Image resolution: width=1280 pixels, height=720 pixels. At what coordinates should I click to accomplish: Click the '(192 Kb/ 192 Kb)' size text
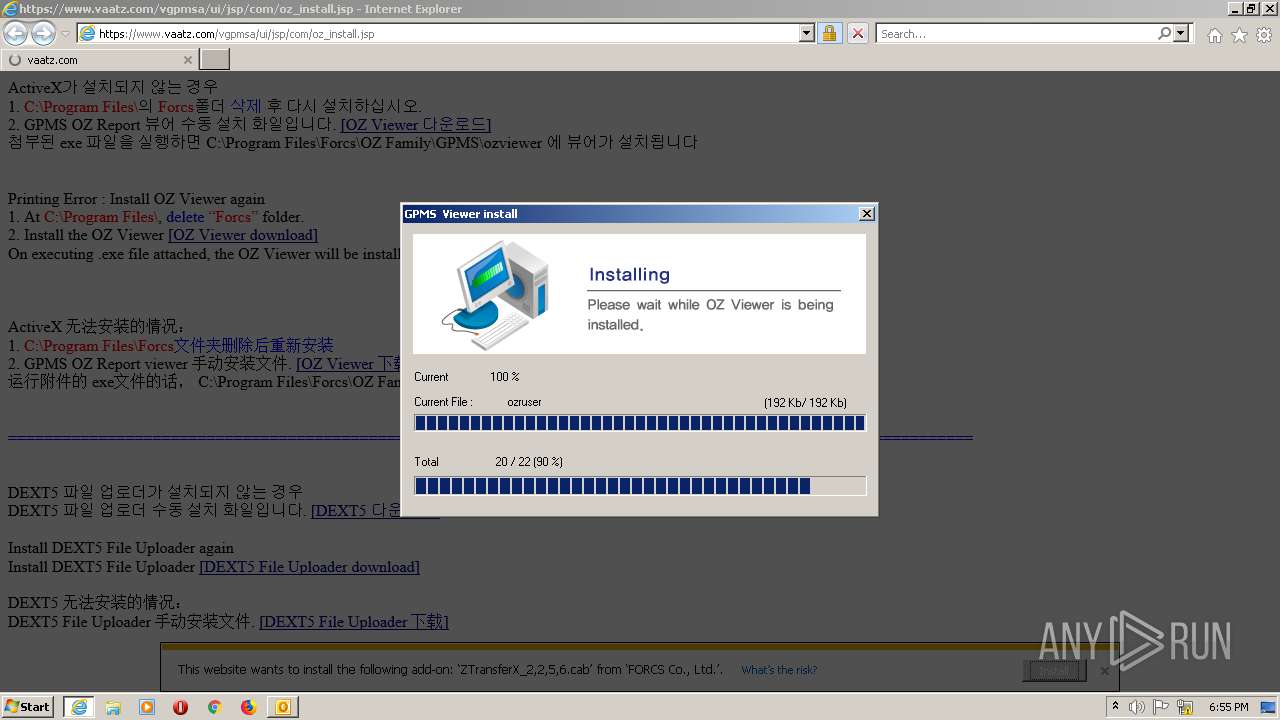tap(805, 402)
